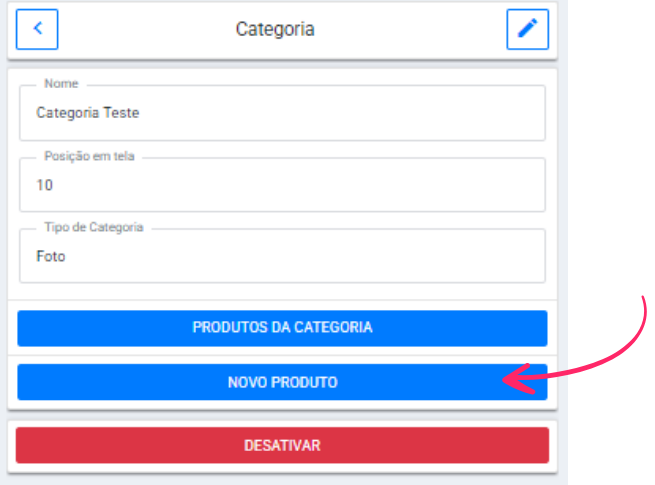Open Produtos da Categoria
Viewport: 655px width, 485px height.
pyautogui.click(x=282, y=328)
